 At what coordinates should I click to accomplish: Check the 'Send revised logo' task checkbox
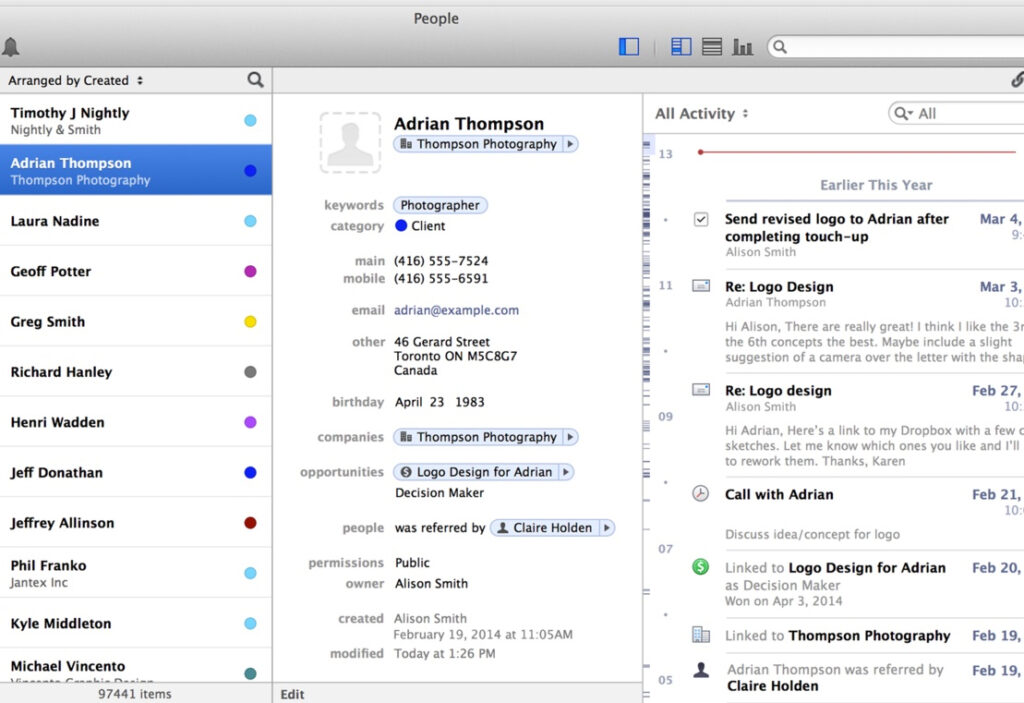coord(701,219)
